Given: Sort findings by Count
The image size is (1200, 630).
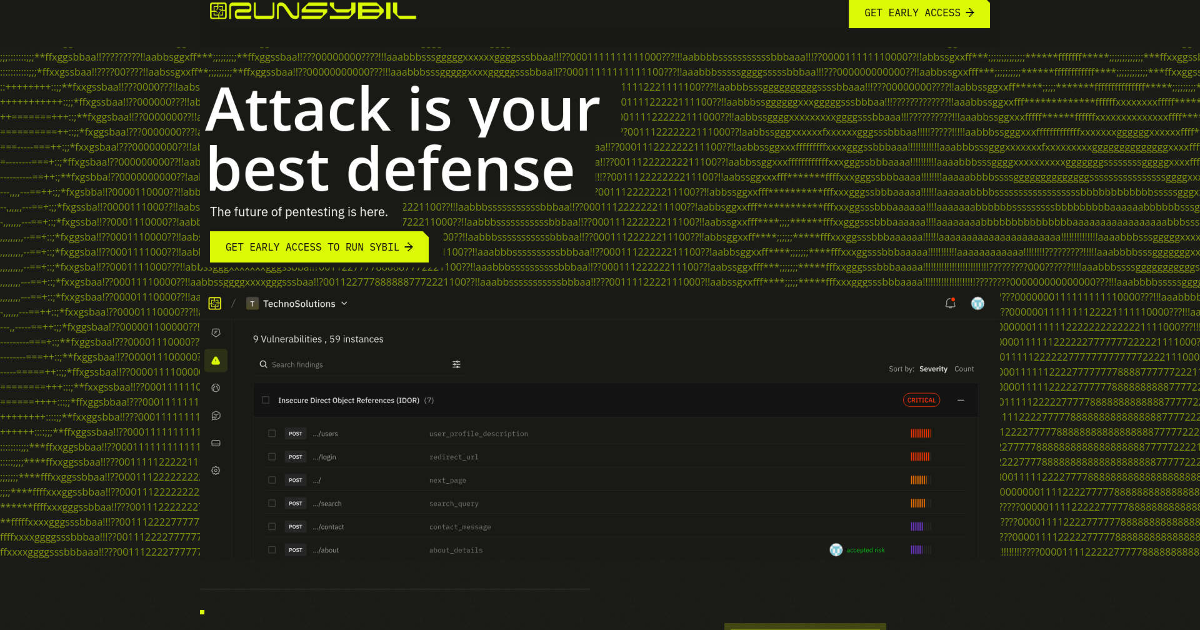Looking at the screenshot, I should (x=964, y=369).
